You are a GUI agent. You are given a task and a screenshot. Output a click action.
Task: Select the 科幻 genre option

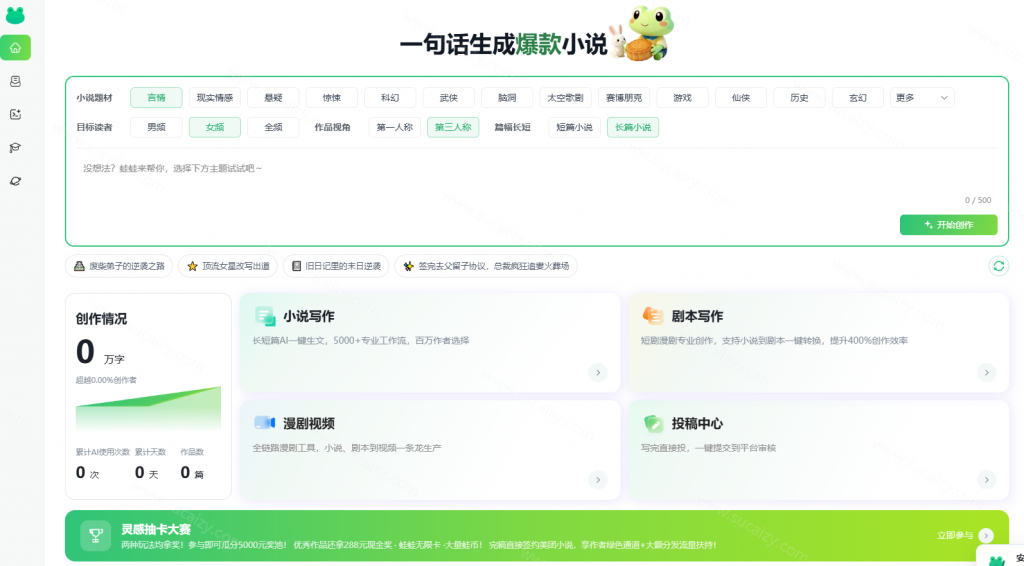390,98
